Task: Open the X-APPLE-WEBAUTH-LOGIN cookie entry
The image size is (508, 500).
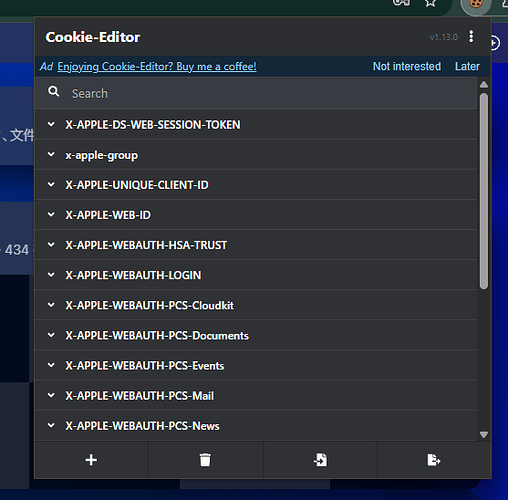Action: [256, 275]
